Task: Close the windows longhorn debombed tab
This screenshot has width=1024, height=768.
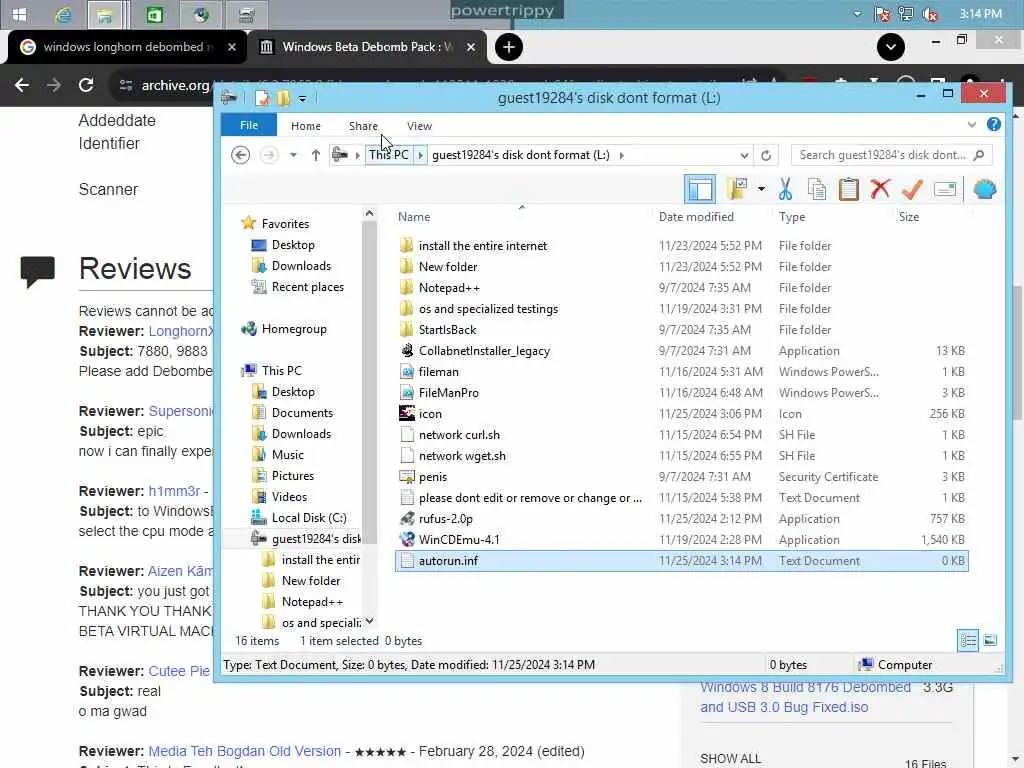Action: tap(231, 47)
